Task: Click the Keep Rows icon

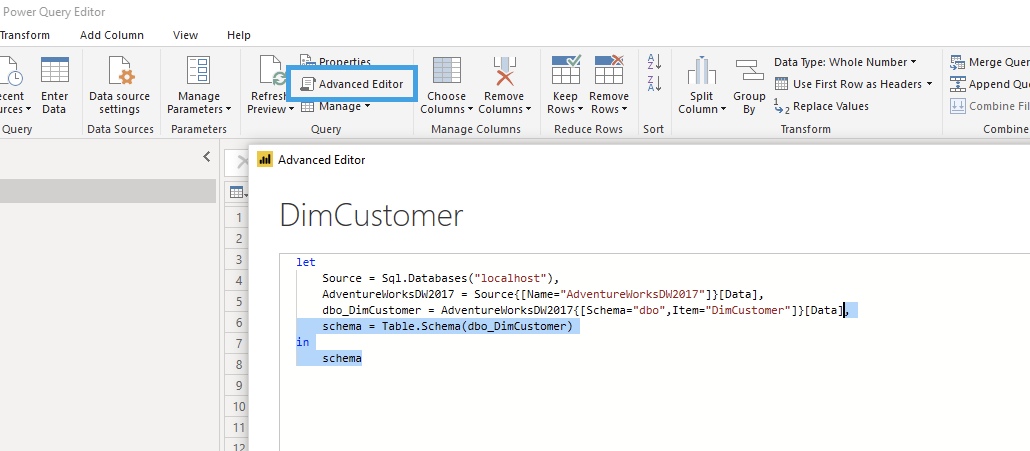Action: (x=566, y=70)
